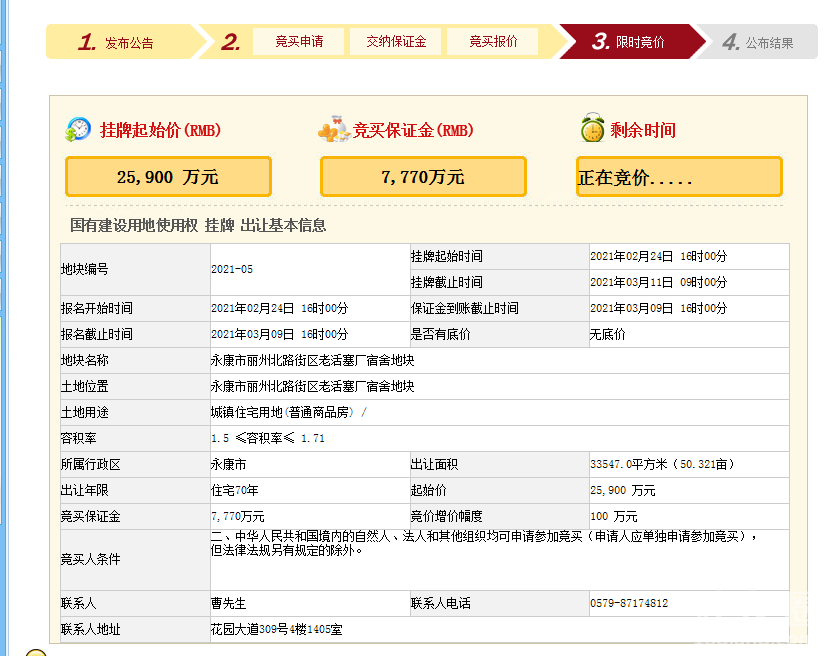The width and height of the screenshot is (832, 656).
Task: Click contact name 曹先生
Action: click(x=228, y=604)
